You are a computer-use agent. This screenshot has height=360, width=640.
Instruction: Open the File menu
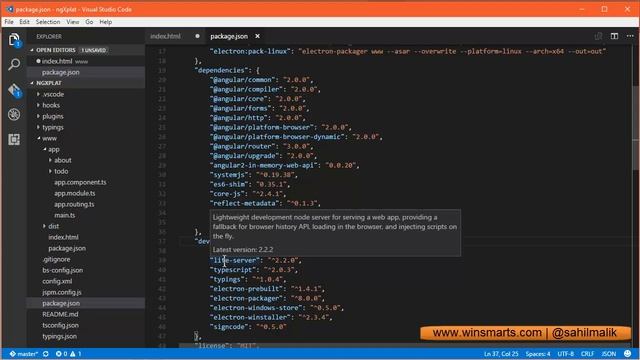9,22
